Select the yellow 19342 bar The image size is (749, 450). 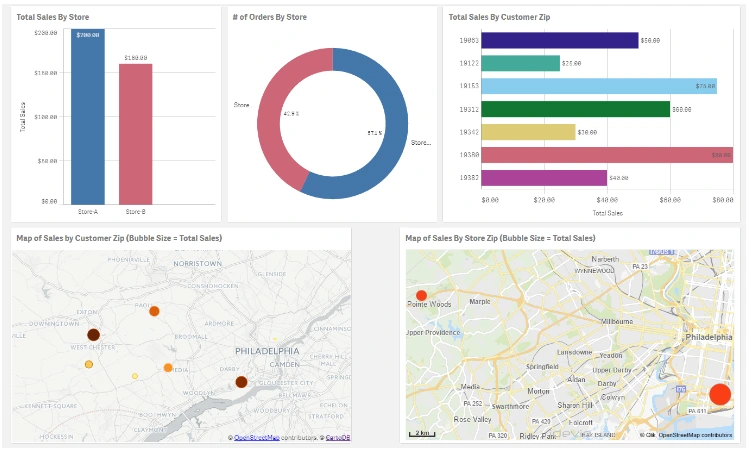tap(528, 132)
